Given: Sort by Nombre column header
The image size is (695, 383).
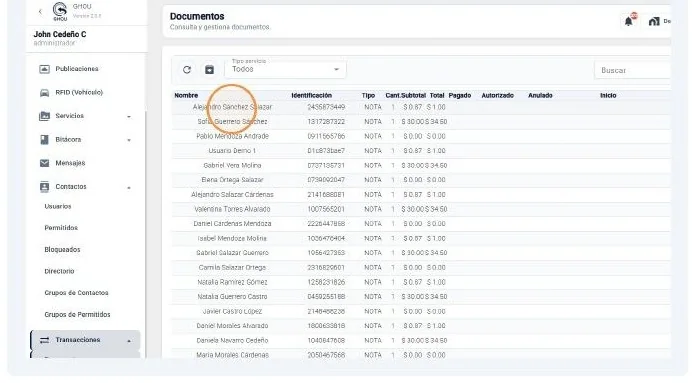Looking at the screenshot, I should pos(186,95).
